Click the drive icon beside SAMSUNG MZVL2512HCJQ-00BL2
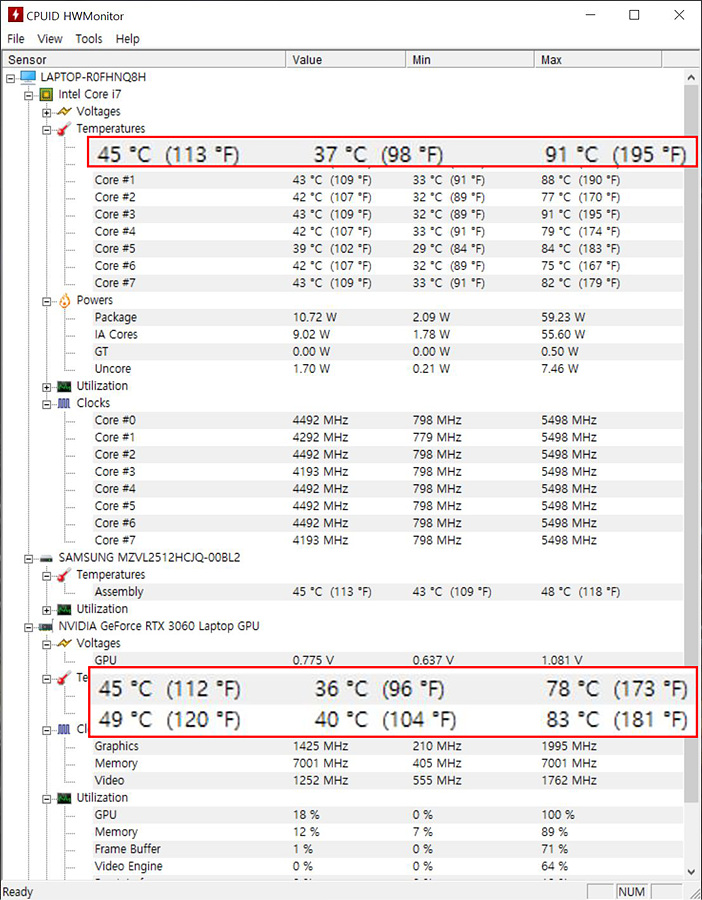The width and height of the screenshot is (702, 900). click(46, 558)
